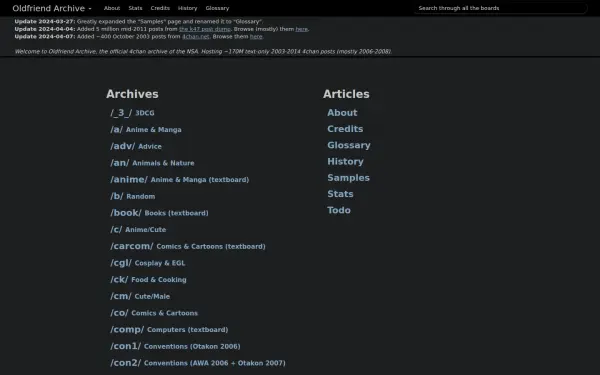This screenshot has height=375, width=600.
Task: Open the /cm/ Cute/Male archive
Action: pyautogui.click(x=140, y=296)
